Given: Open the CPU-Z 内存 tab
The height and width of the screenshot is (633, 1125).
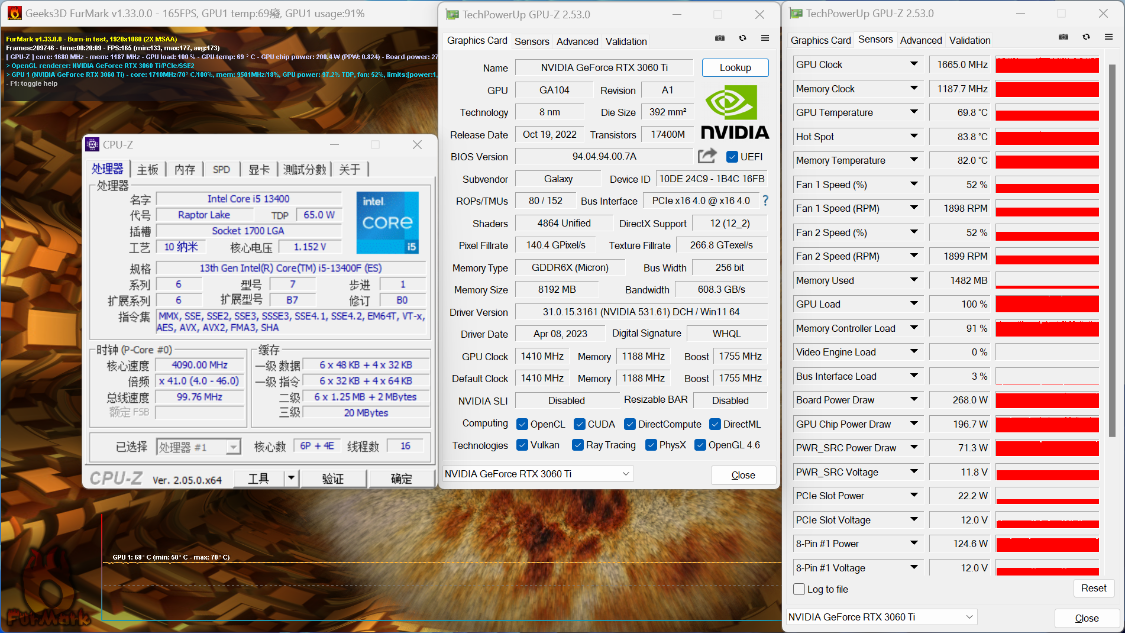Looking at the screenshot, I should (x=184, y=169).
